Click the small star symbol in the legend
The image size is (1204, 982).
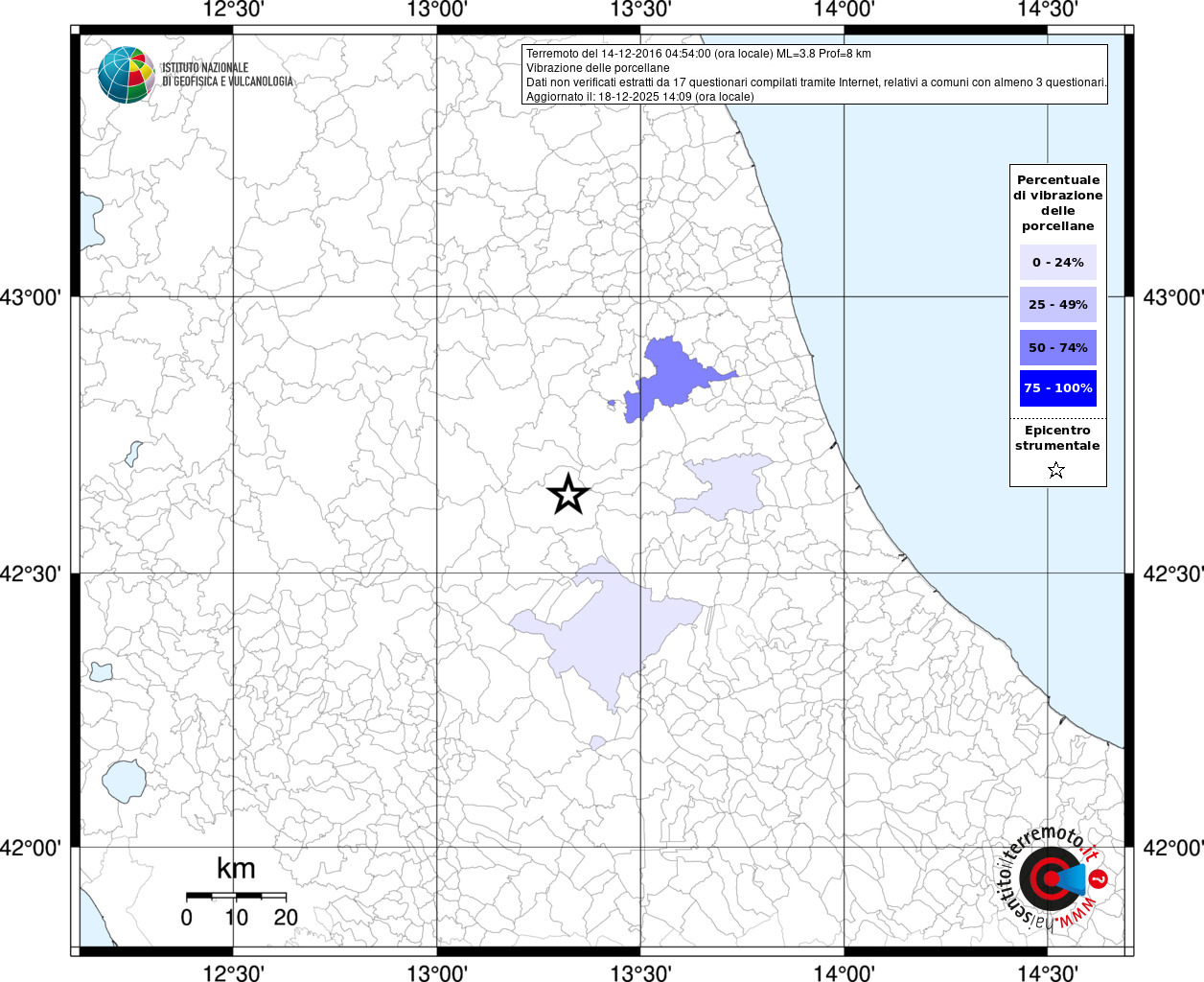[x=1056, y=470]
